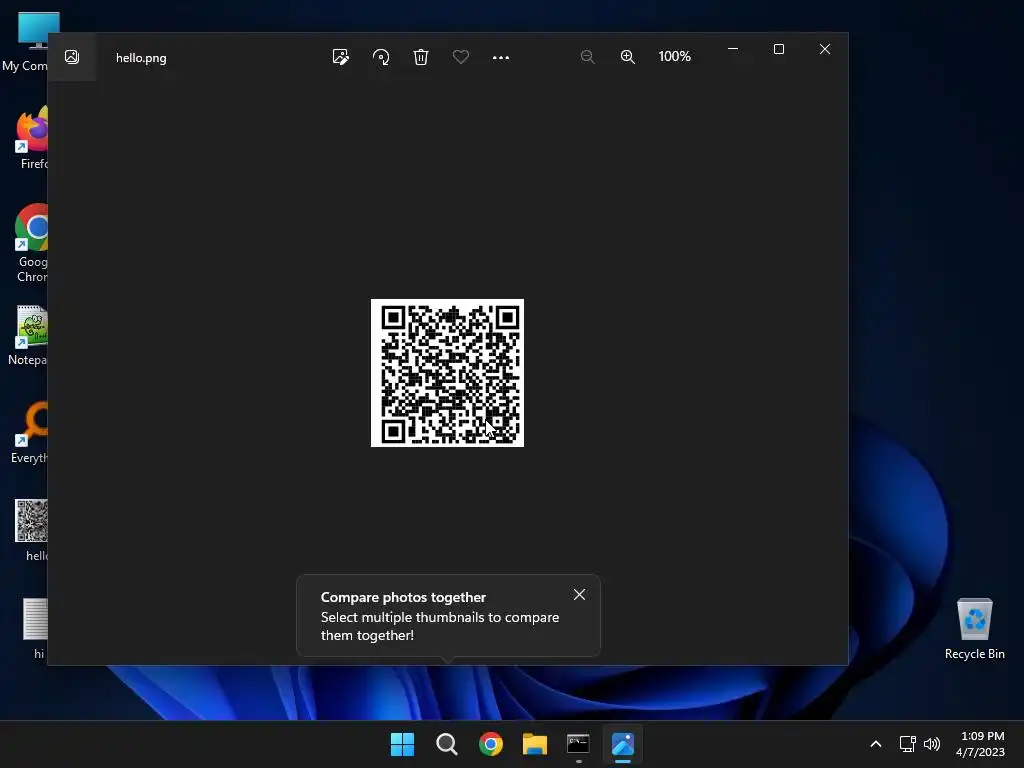Delete hello.png with the trash icon
1024x768 pixels.
click(421, 57)
